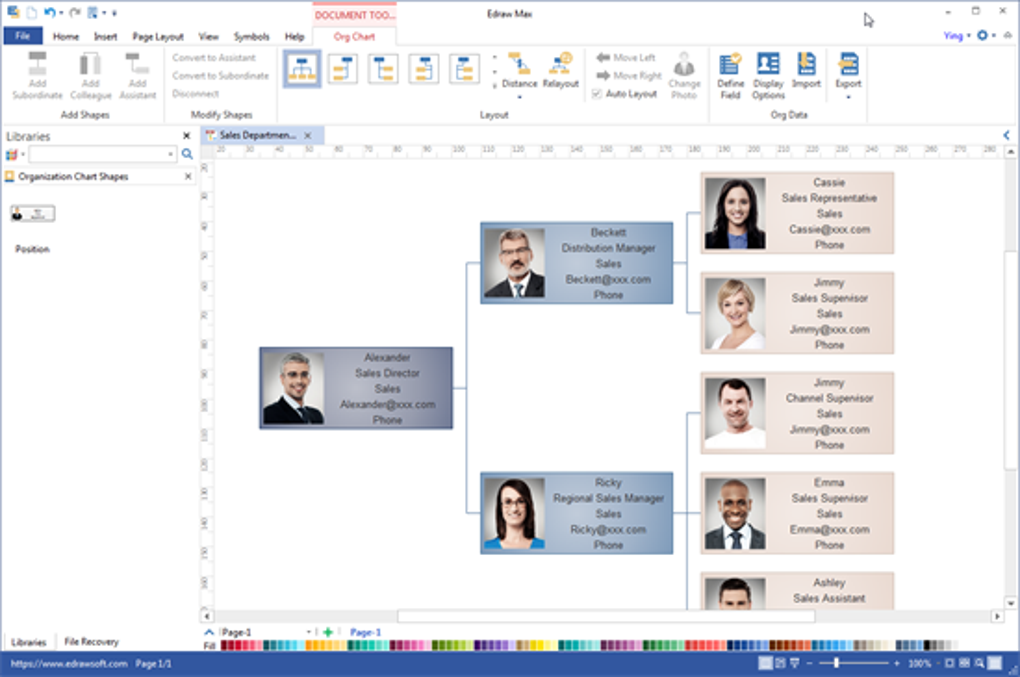Select the Org Chart ribbon tab
This screenshot has height=677, width=1020.
pos(355,36)
